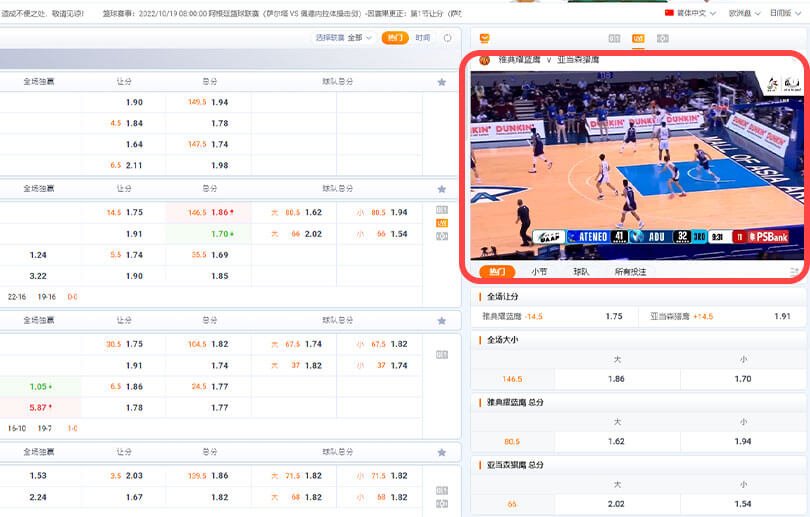Favorite the league above the 30.5 1.75 row

coord(442,320)
